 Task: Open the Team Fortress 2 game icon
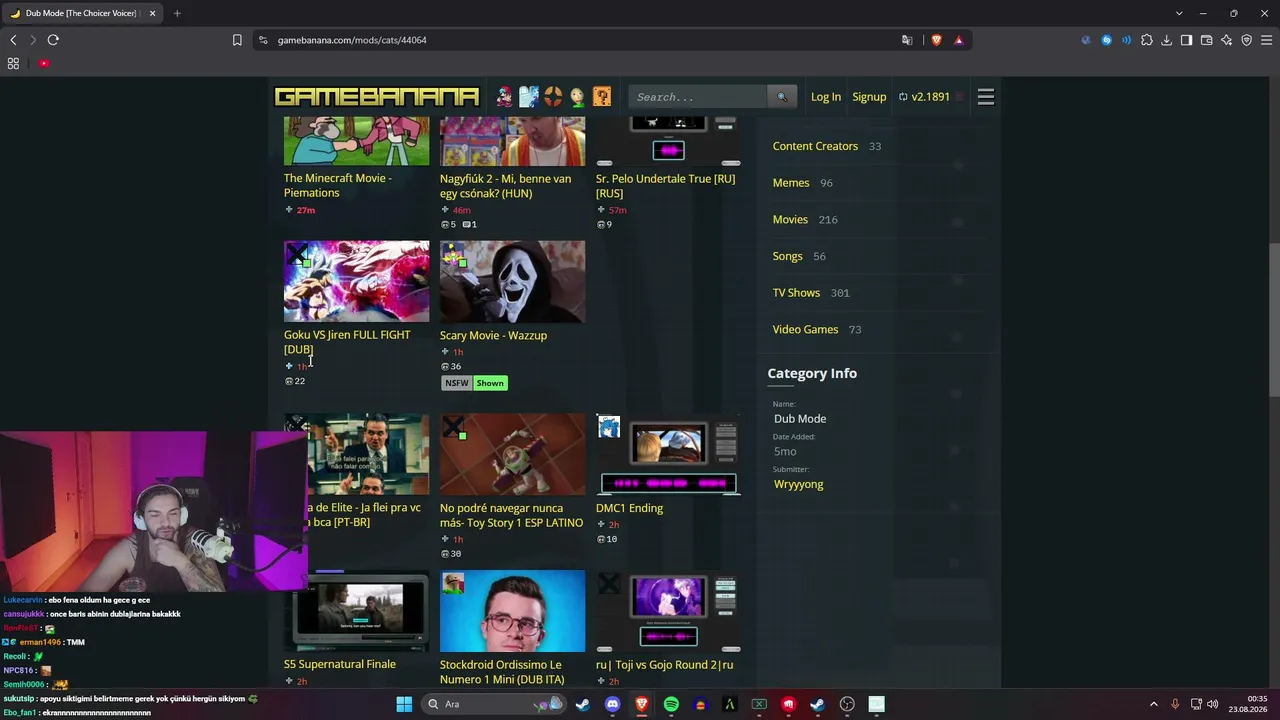pos(553,97)
